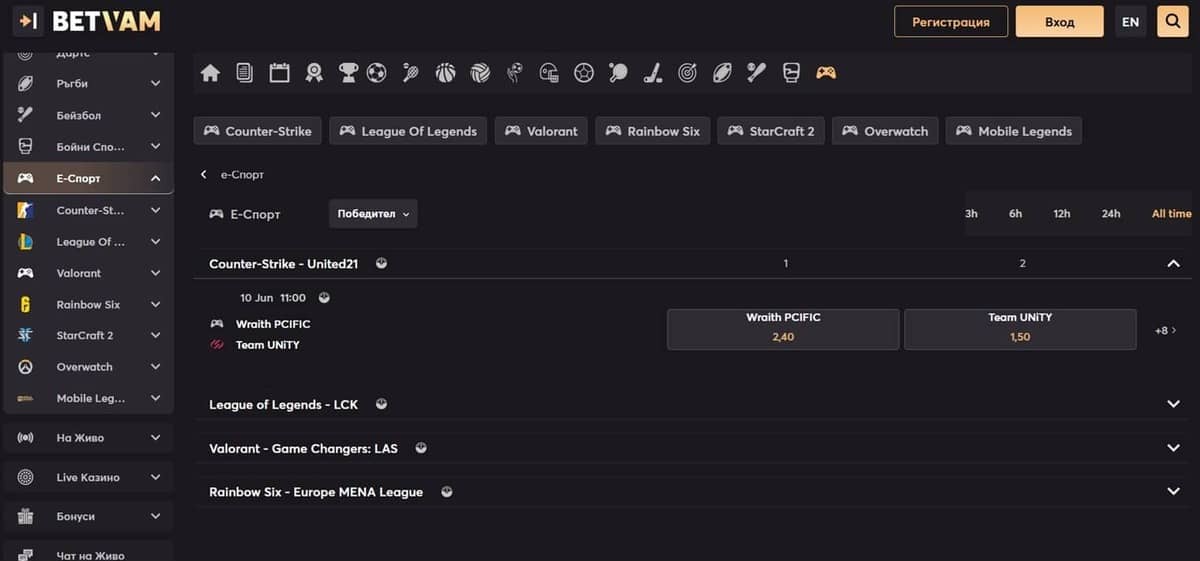
Task: Expand the Valorant - Game Changers: LAS row
Action: [1173, 448]
